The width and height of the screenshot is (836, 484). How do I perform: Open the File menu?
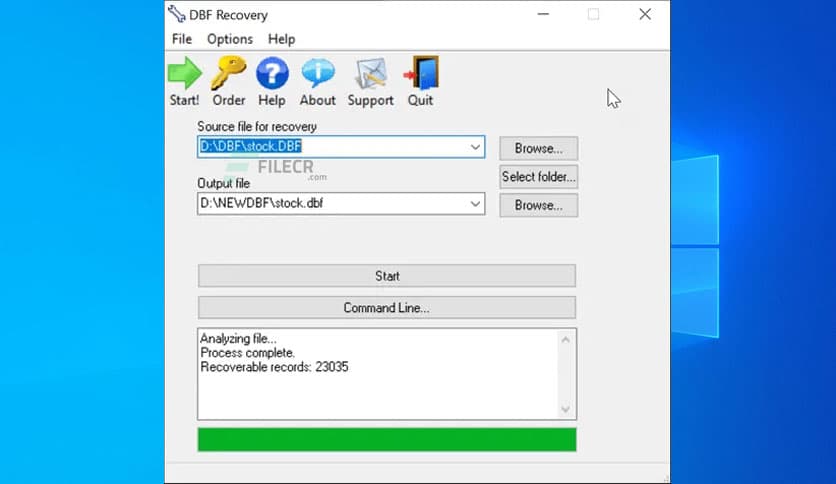click(182, 39)
